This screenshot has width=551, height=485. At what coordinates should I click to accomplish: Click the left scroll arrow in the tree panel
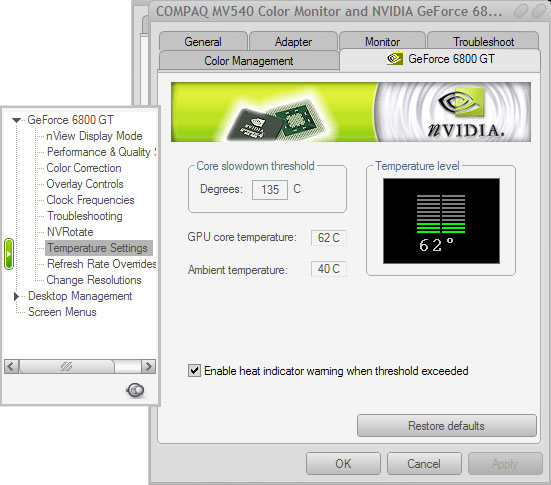click(x=11, y=367)
